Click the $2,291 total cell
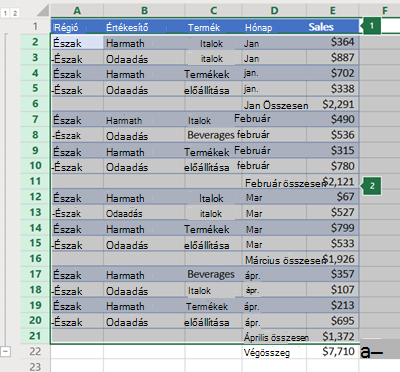400x372 pixels. pos(333,104)
